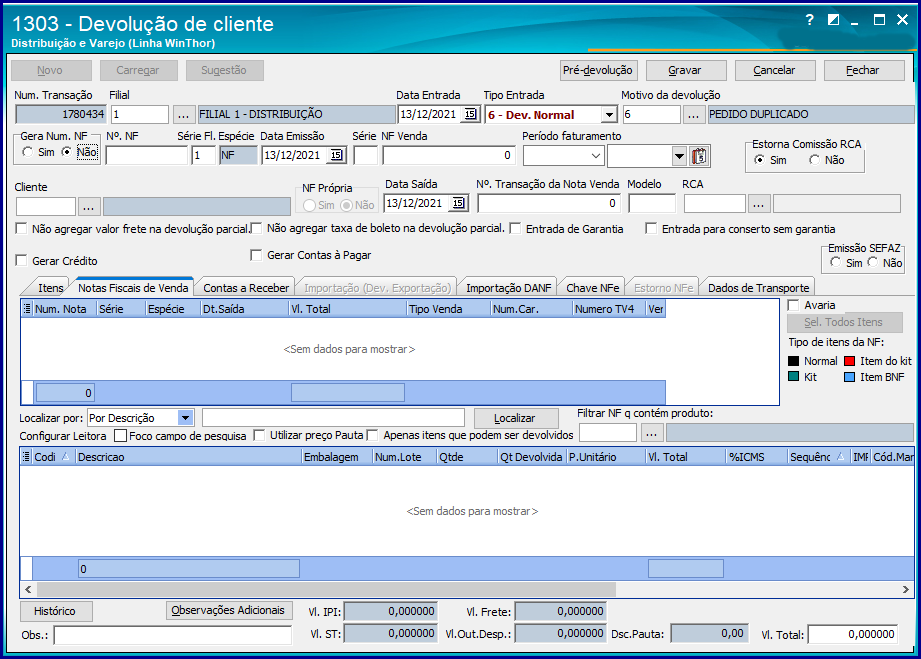Viewport: 921px width, 659px height.
Task: Click the blue Item BNF color swatch
Action: click(x=849, y=377)
